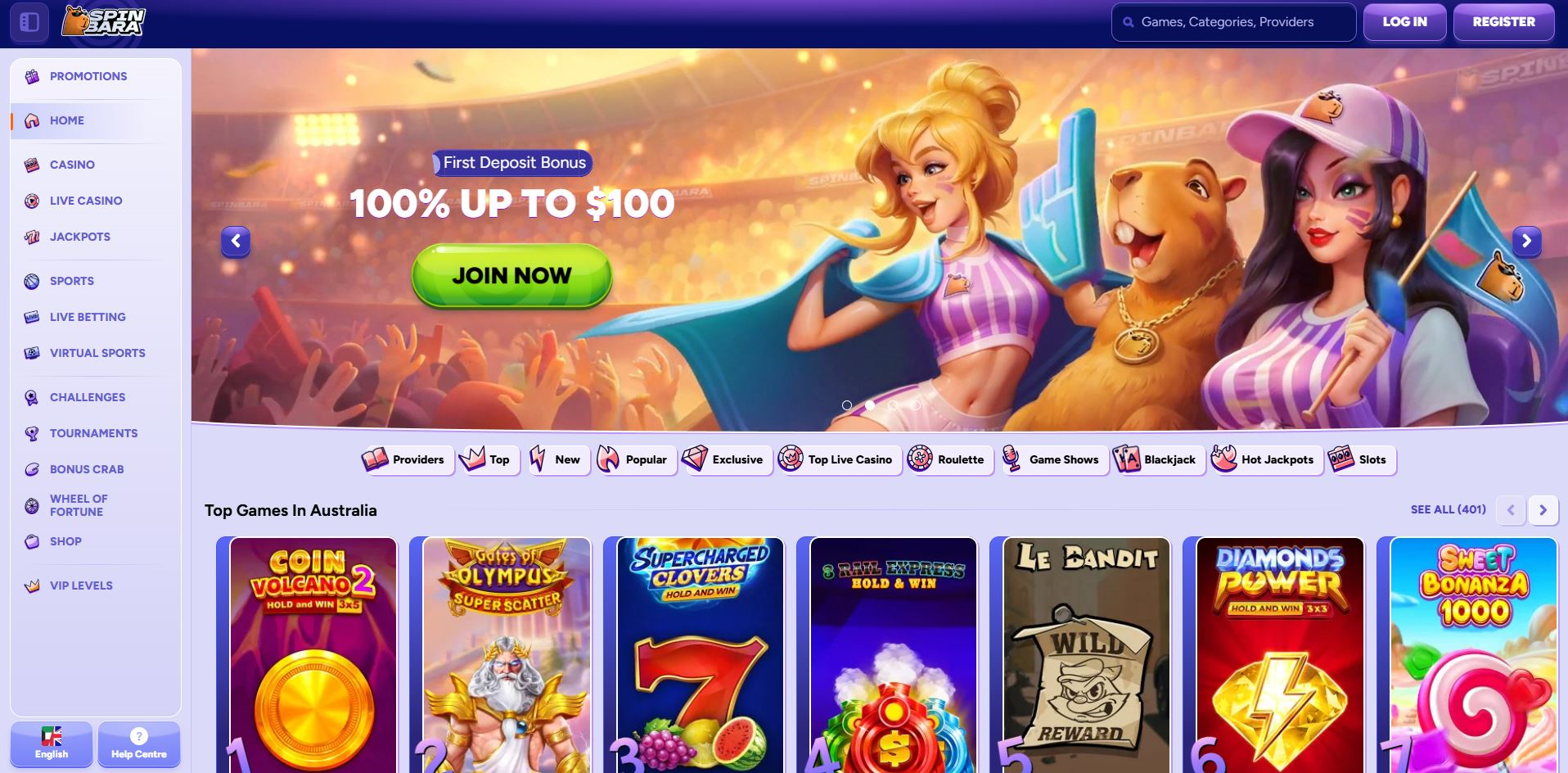Collapse the sidebar with top-left panel icon
Viewport: 1568px width, 773px height.
click(29, 22)
